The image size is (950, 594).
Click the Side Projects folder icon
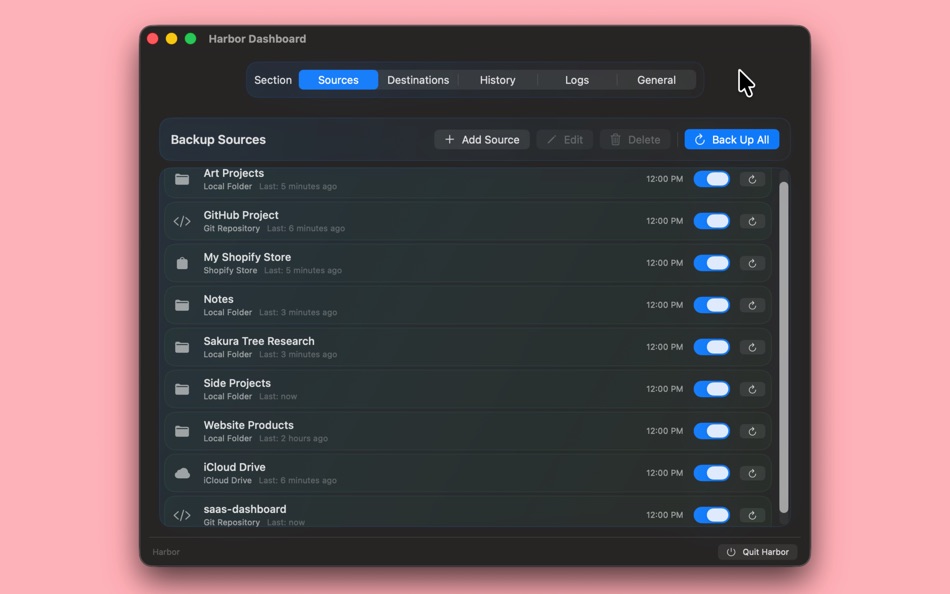point(182,389)
